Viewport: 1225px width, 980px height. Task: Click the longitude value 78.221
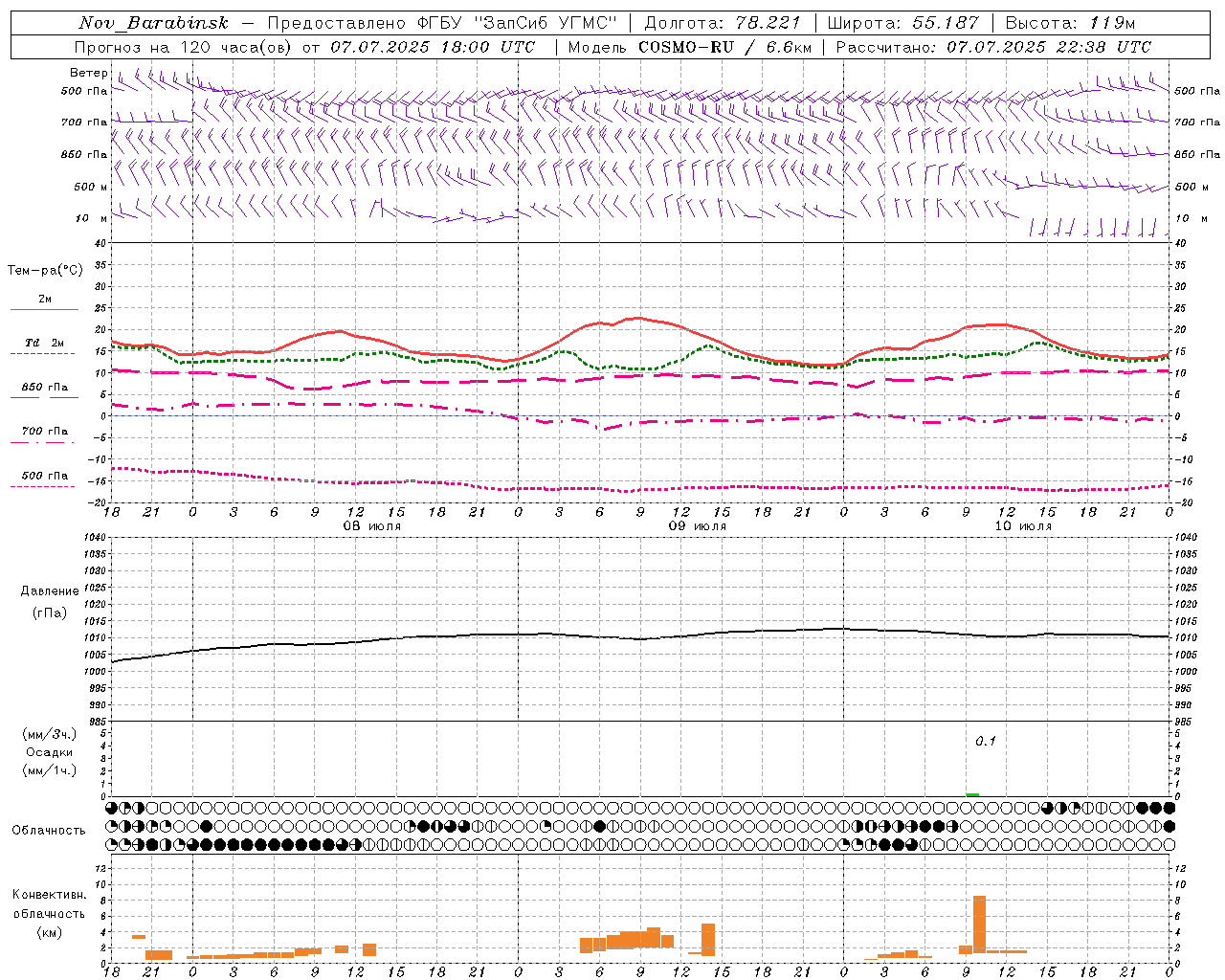click(x=768, y=23)
